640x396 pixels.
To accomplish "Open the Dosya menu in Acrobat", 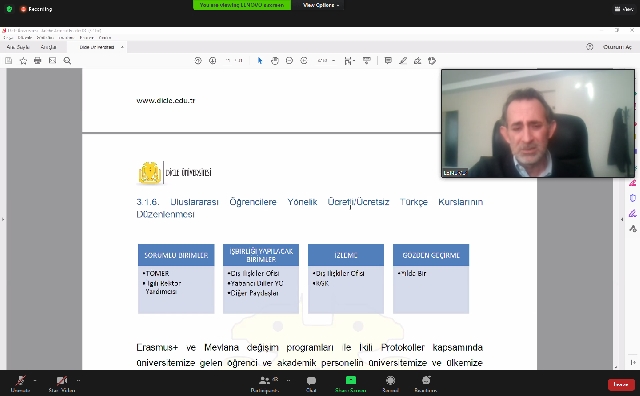I will (x=8, y=38).
